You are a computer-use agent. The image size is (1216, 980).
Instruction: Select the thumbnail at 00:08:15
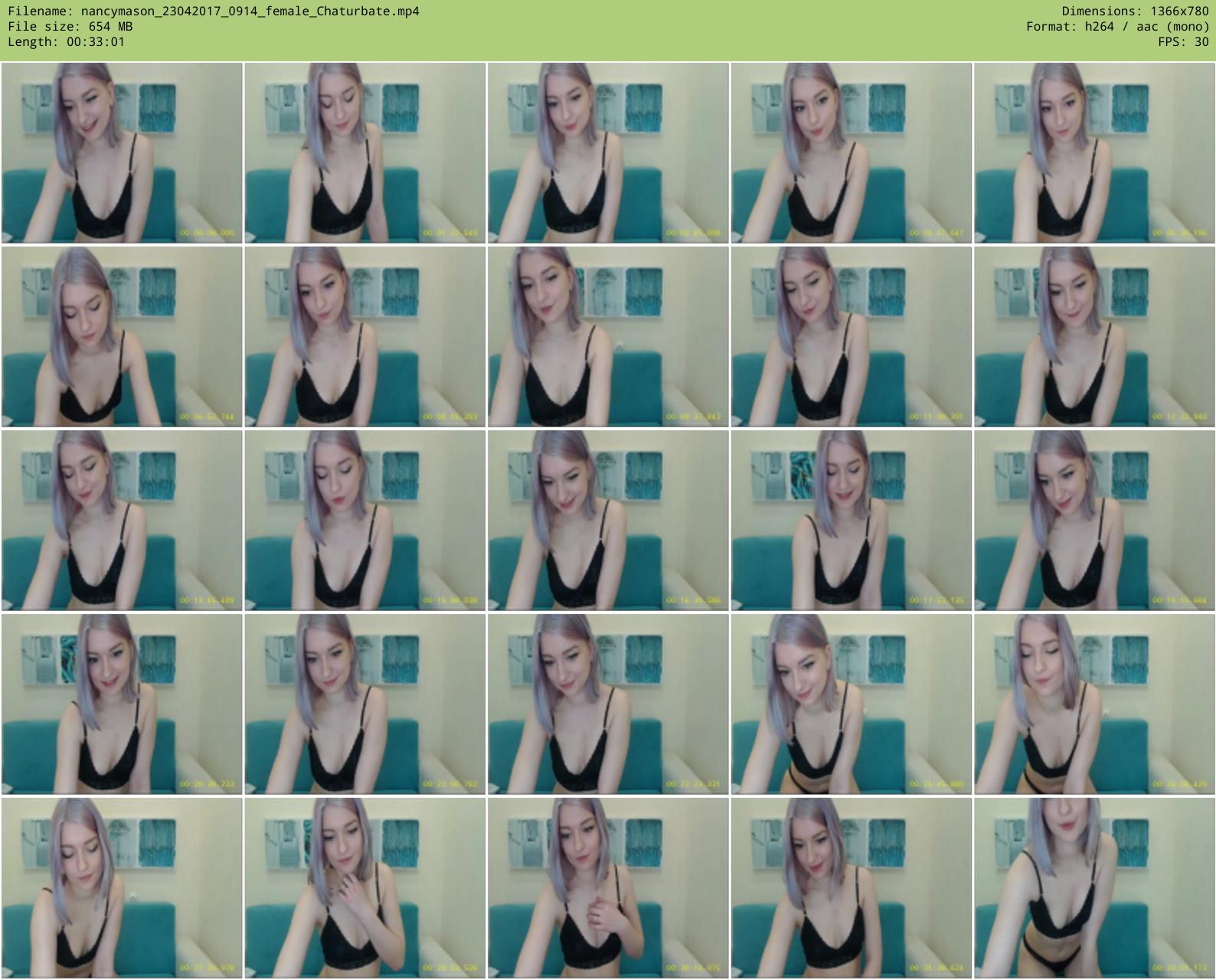(x=364, y=337)
